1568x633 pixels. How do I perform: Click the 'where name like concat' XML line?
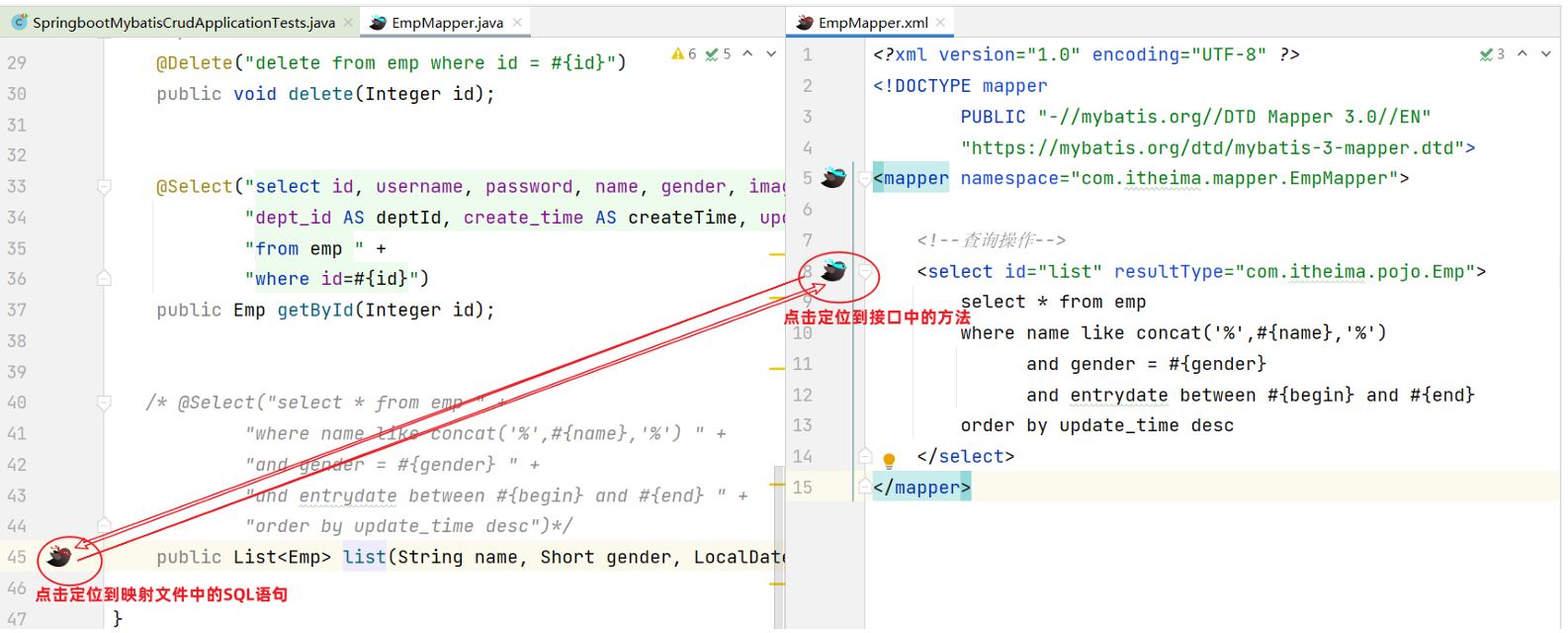[1174, 332]
